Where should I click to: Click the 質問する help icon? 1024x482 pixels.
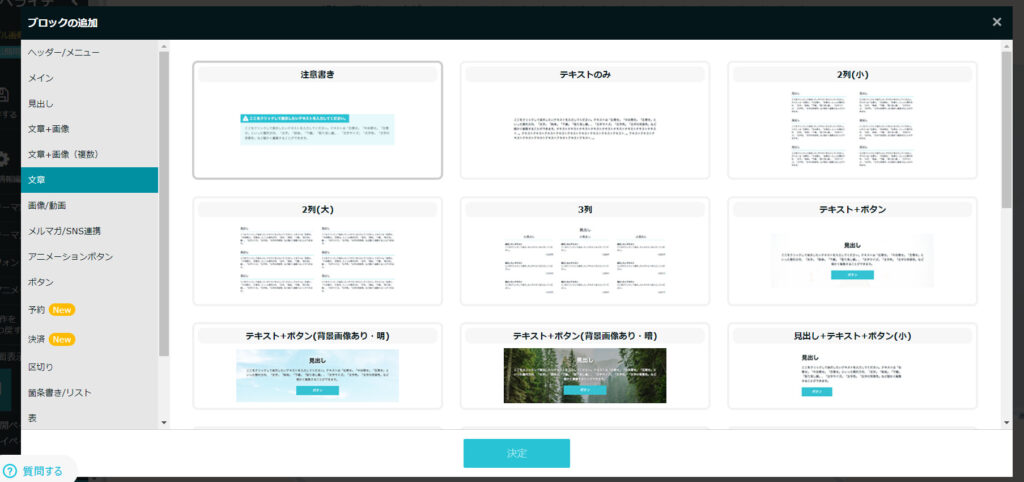point(11,471)
